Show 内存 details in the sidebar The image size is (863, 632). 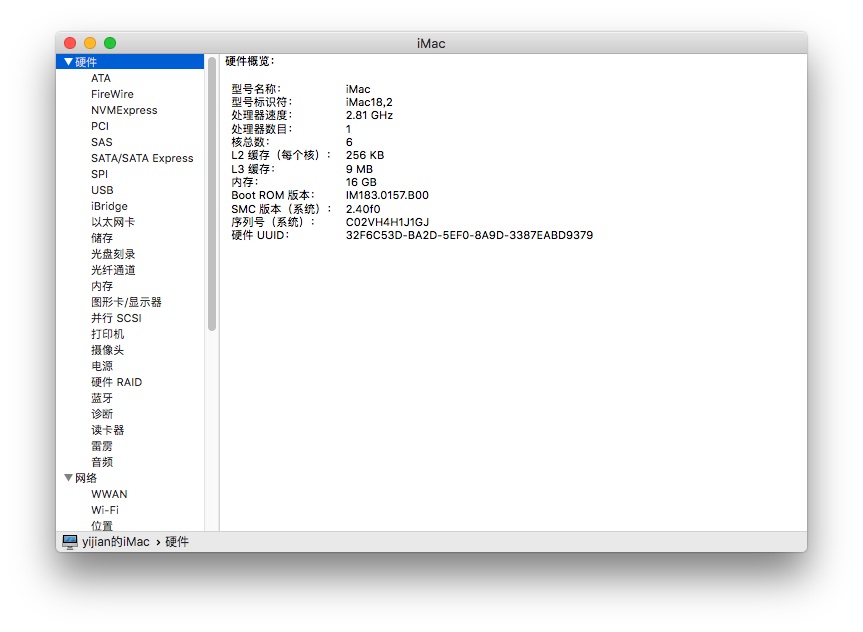[x=102, y=286]
